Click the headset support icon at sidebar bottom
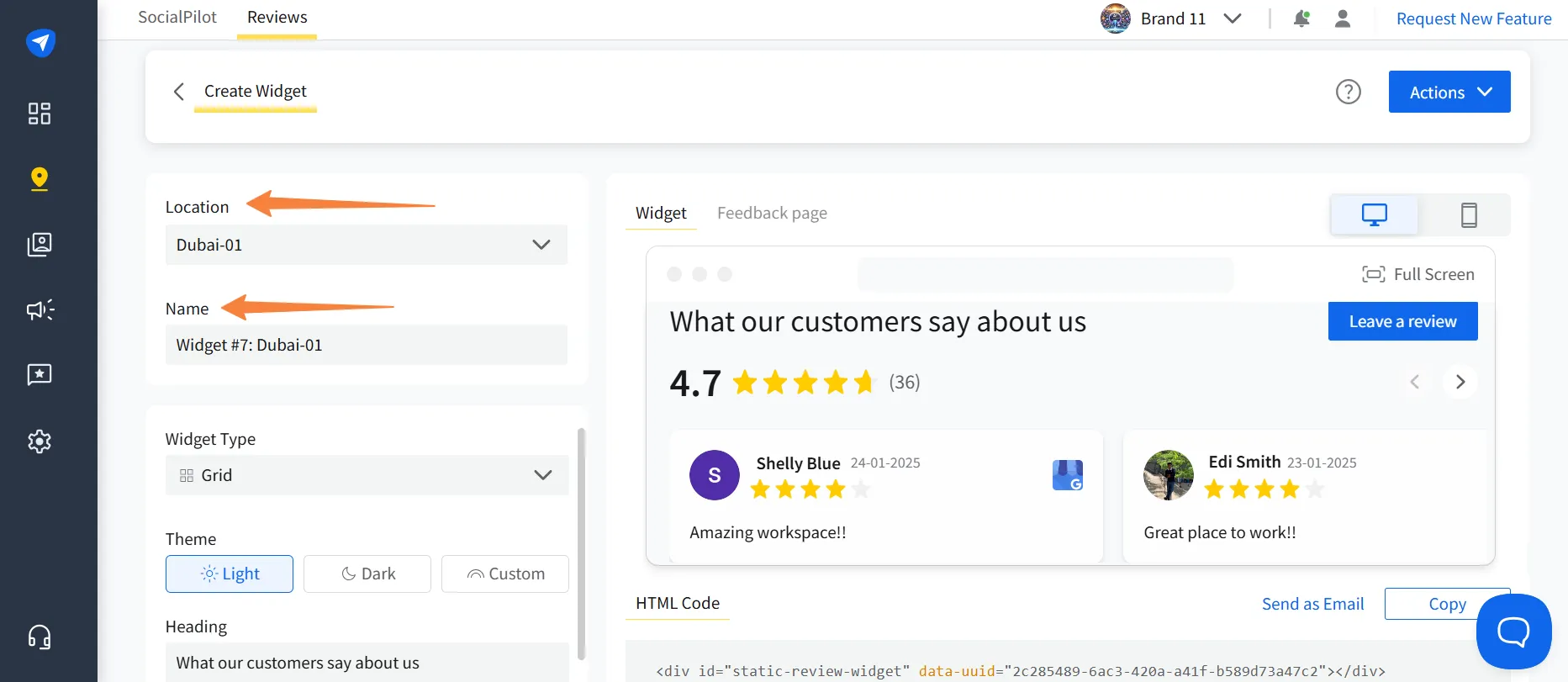 [x=39, y=637]
